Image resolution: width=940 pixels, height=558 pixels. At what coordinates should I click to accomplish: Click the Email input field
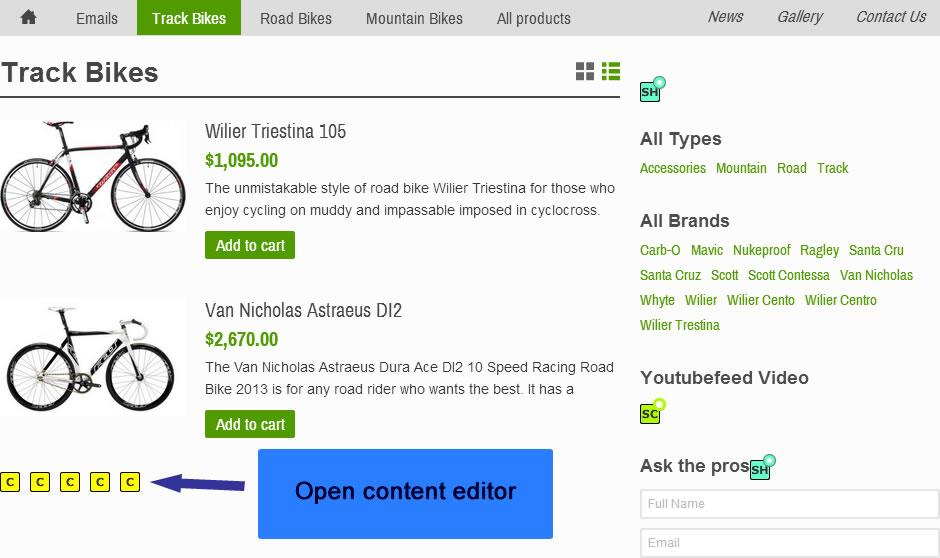(790, 543)
